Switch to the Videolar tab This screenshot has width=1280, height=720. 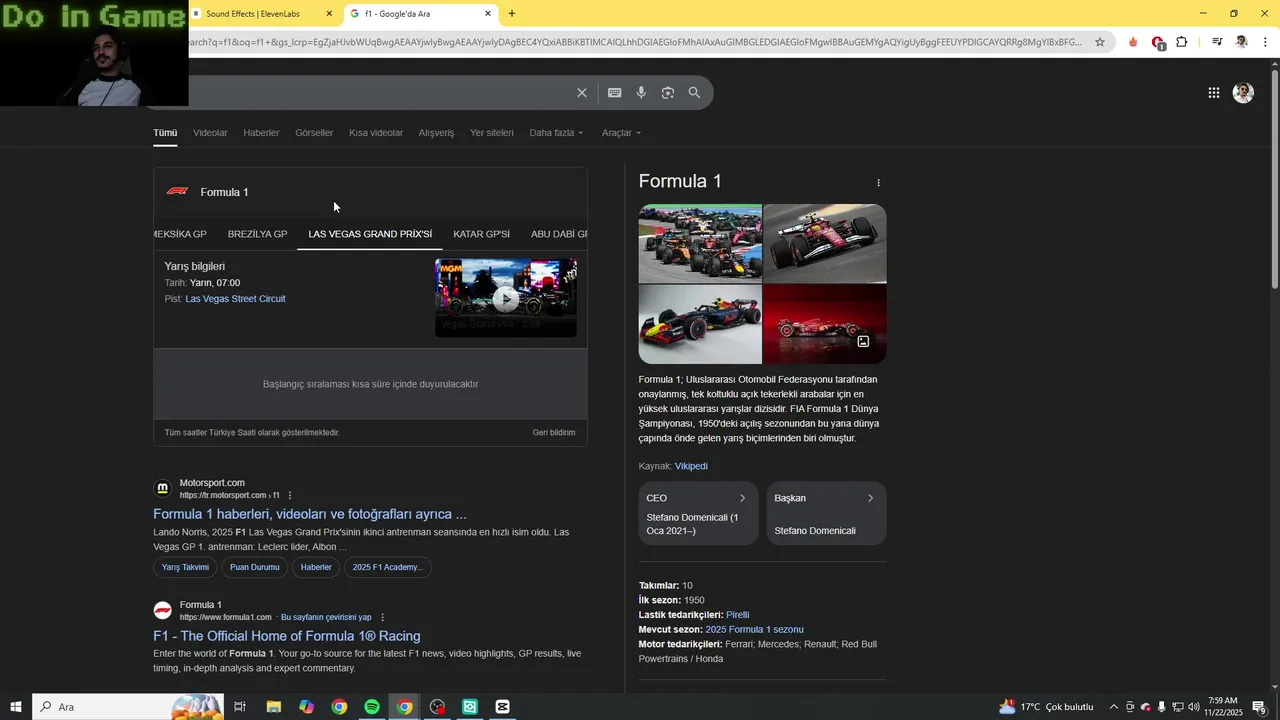click(210, 133)
